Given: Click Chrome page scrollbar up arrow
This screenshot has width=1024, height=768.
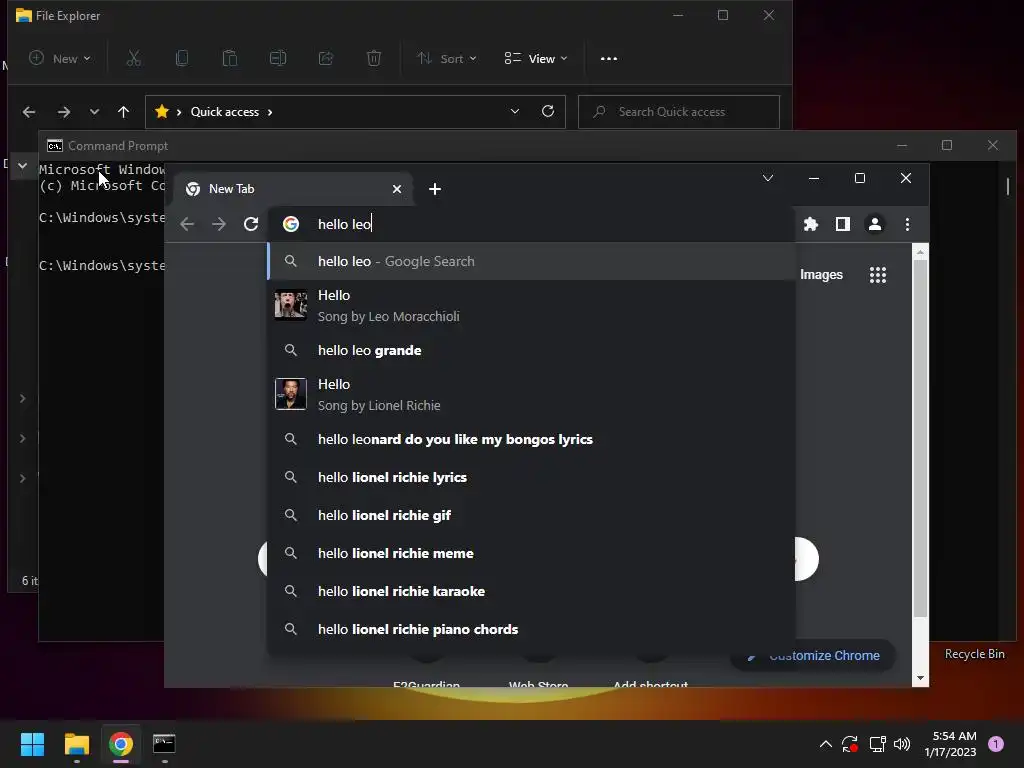Looking at the screenshot, I should pos(920,252).
